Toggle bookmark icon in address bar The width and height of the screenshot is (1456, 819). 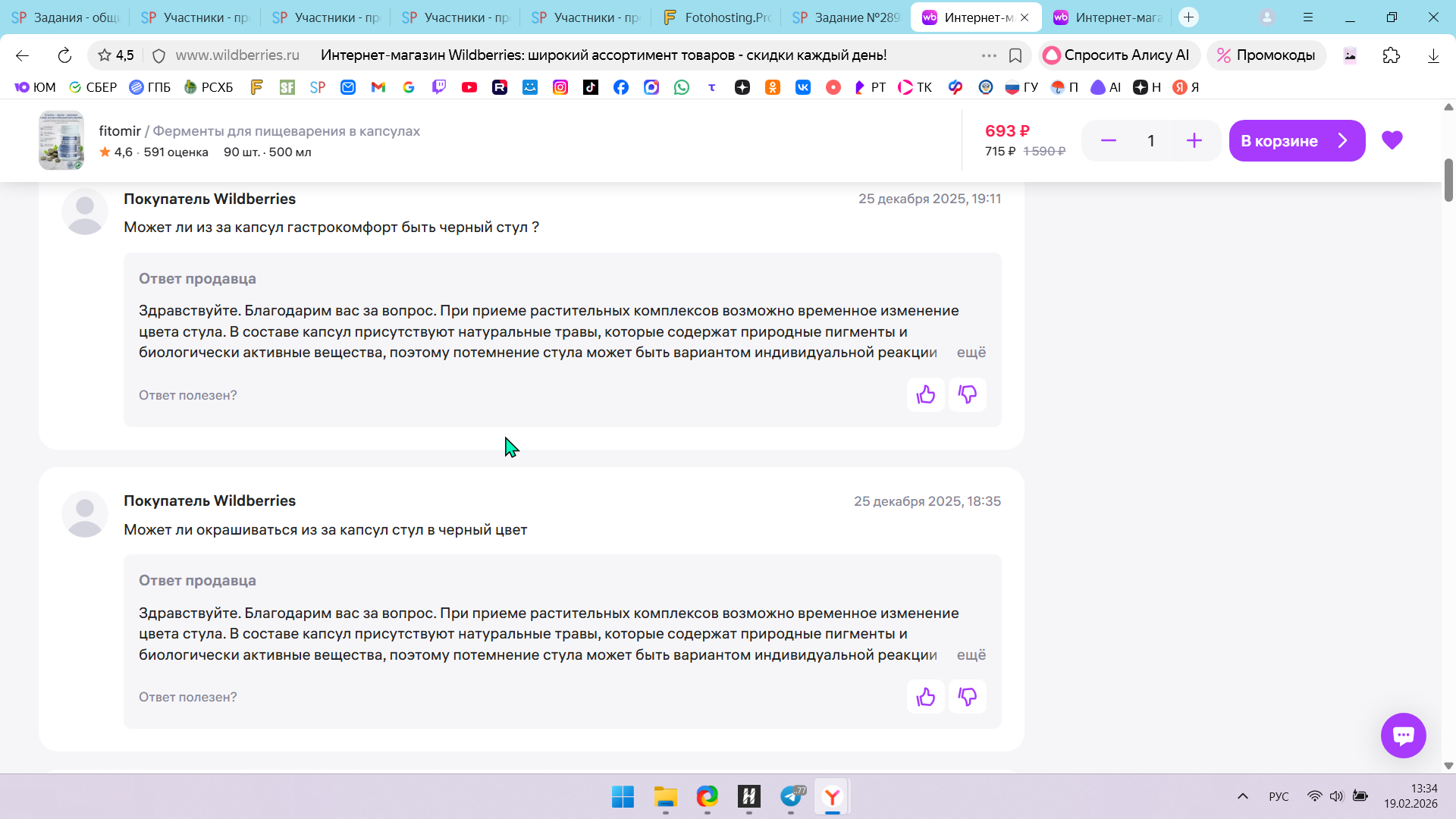point(1015,55)
